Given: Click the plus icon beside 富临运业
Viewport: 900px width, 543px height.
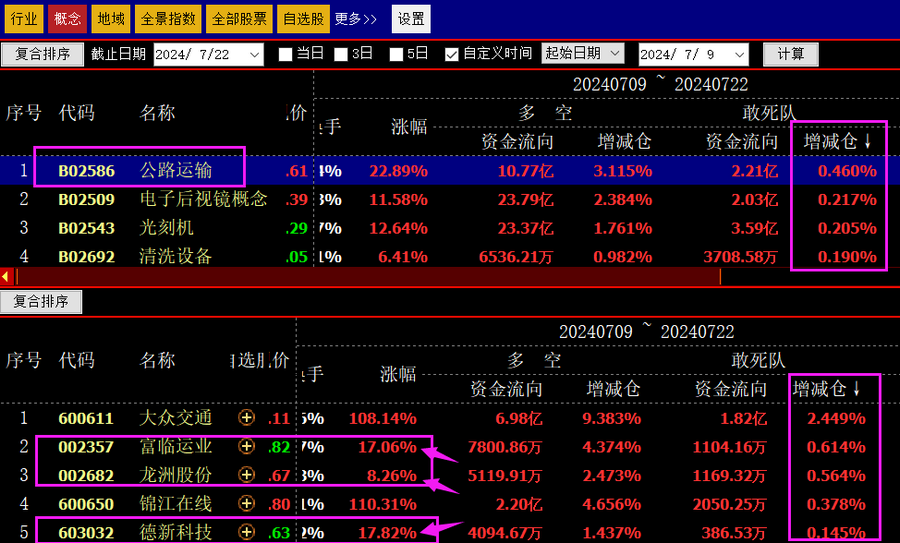Looking at the screenshot, I should 246,447.
